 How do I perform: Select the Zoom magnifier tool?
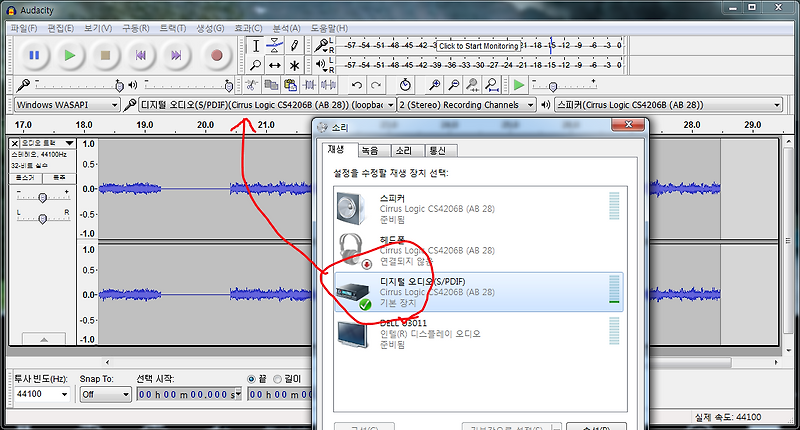pyautogui.click(x=256, y=65)
